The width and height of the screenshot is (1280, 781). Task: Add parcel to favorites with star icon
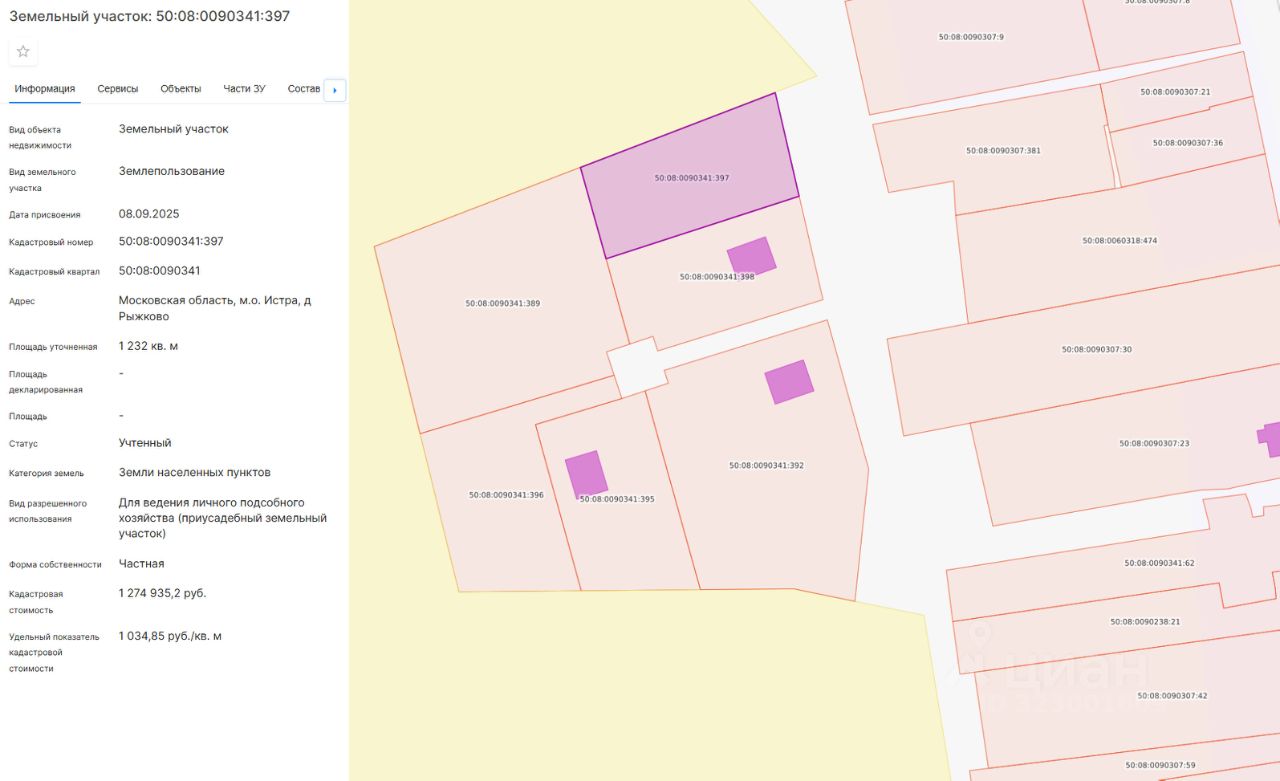coord(23,51)
